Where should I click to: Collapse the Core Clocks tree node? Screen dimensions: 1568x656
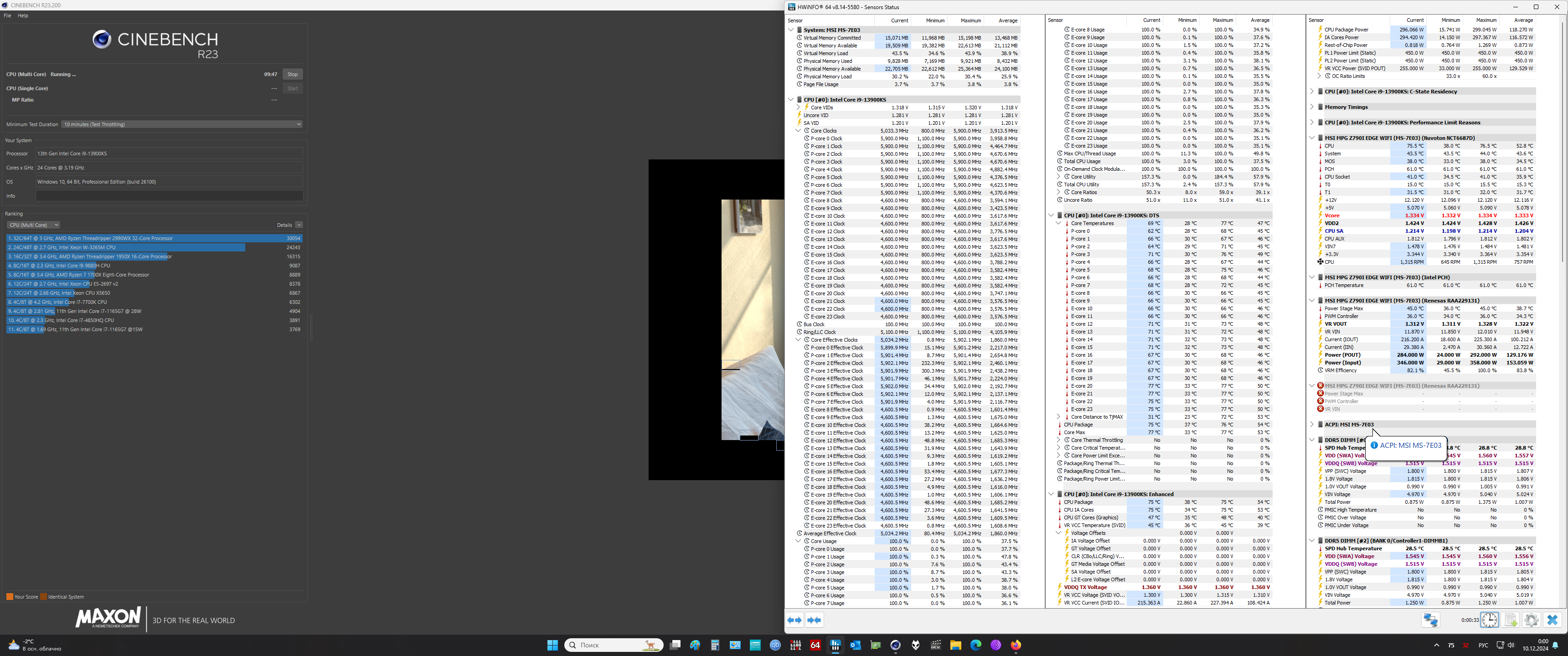(798, 131)
